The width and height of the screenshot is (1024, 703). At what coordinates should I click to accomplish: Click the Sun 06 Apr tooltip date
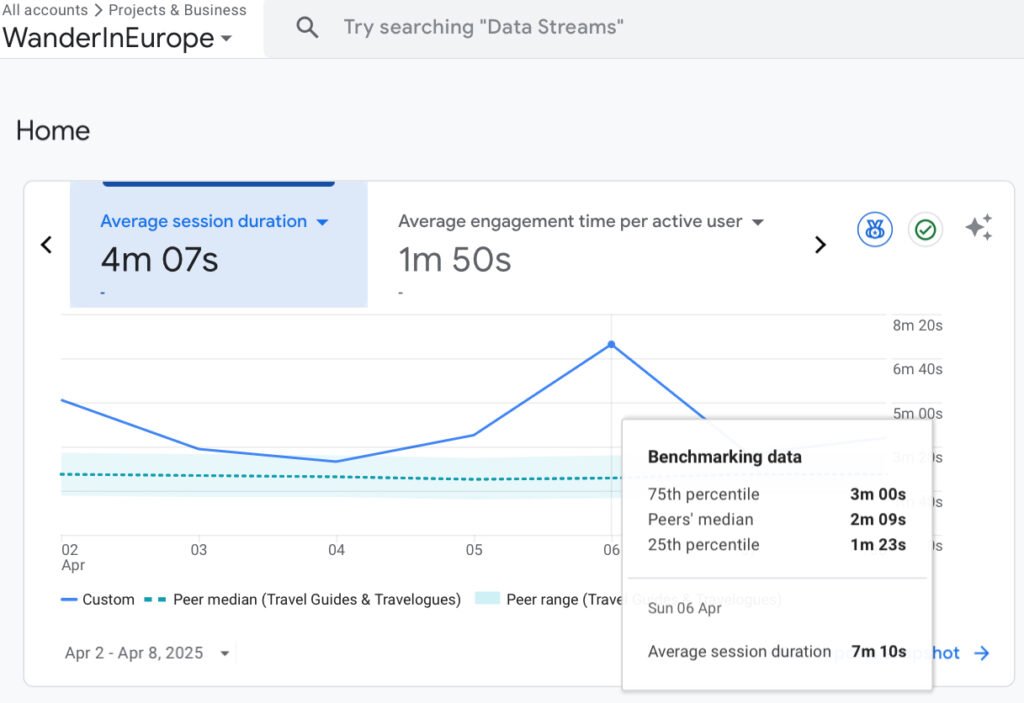pyautogui.click(x=684, y=608)
